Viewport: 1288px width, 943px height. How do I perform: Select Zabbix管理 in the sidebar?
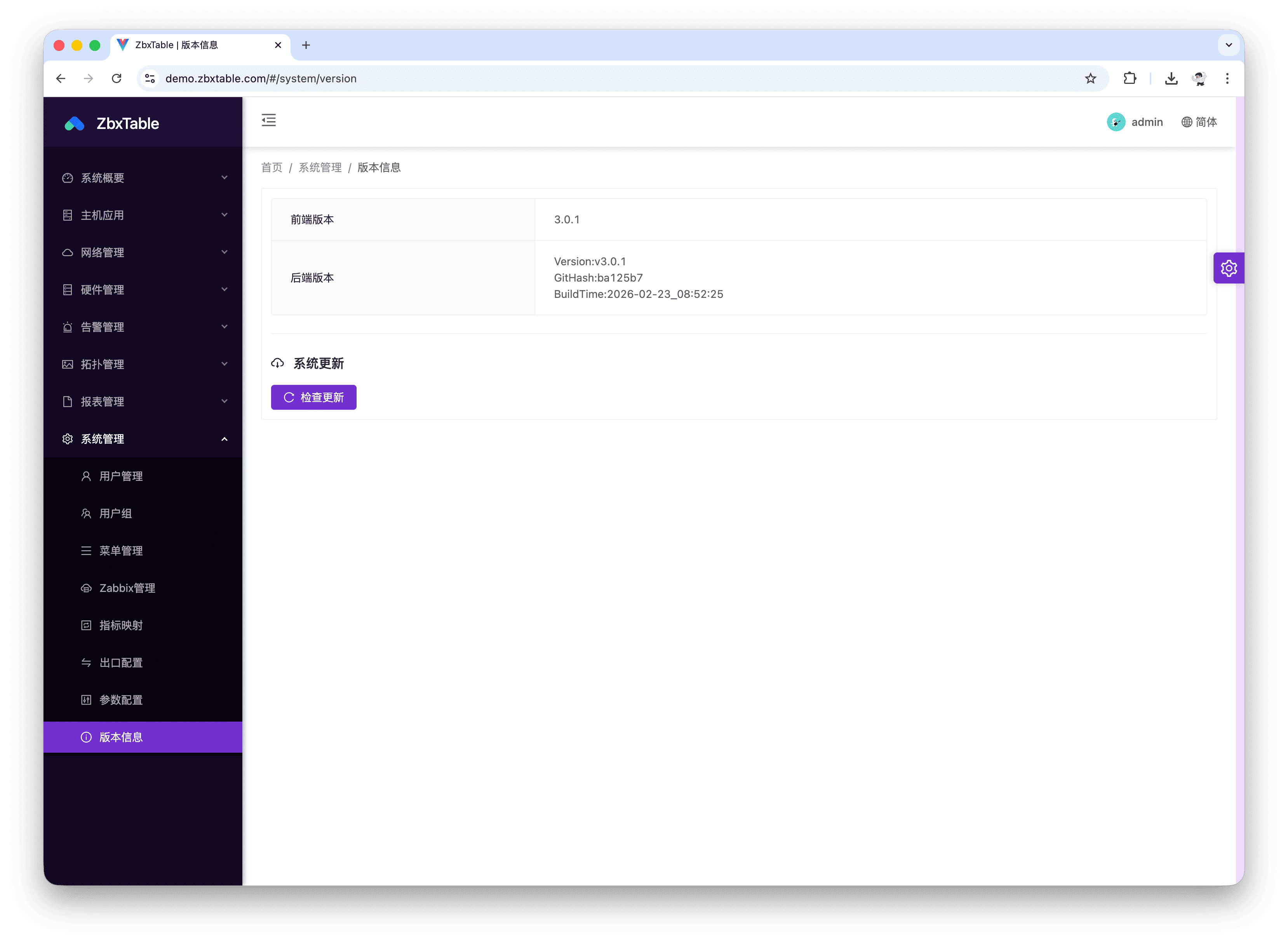[x=127, y=588]
